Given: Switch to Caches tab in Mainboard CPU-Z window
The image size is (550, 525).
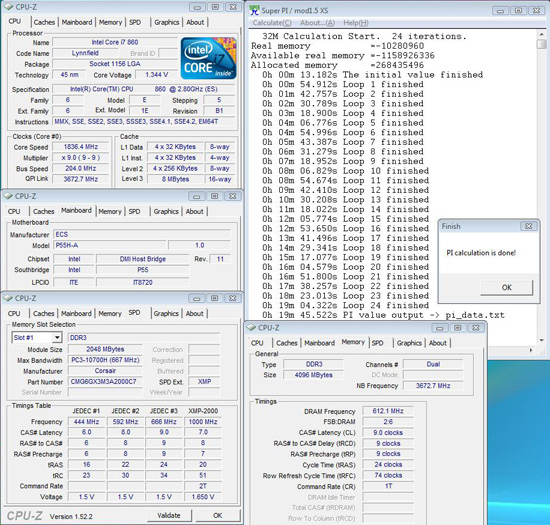Looking at the screenshot, I should click(x=43, y=211).
